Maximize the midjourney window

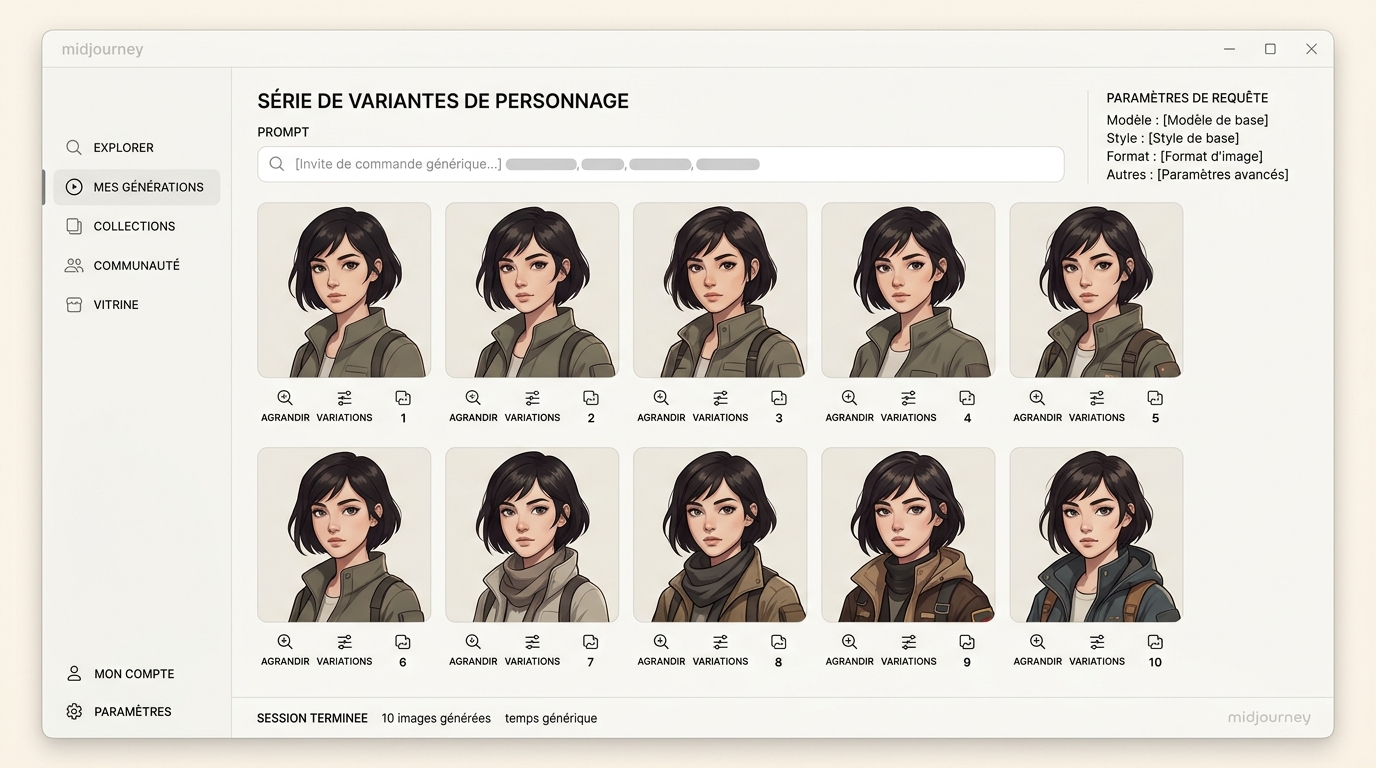pyautogui.click(x=1270, y=49)
